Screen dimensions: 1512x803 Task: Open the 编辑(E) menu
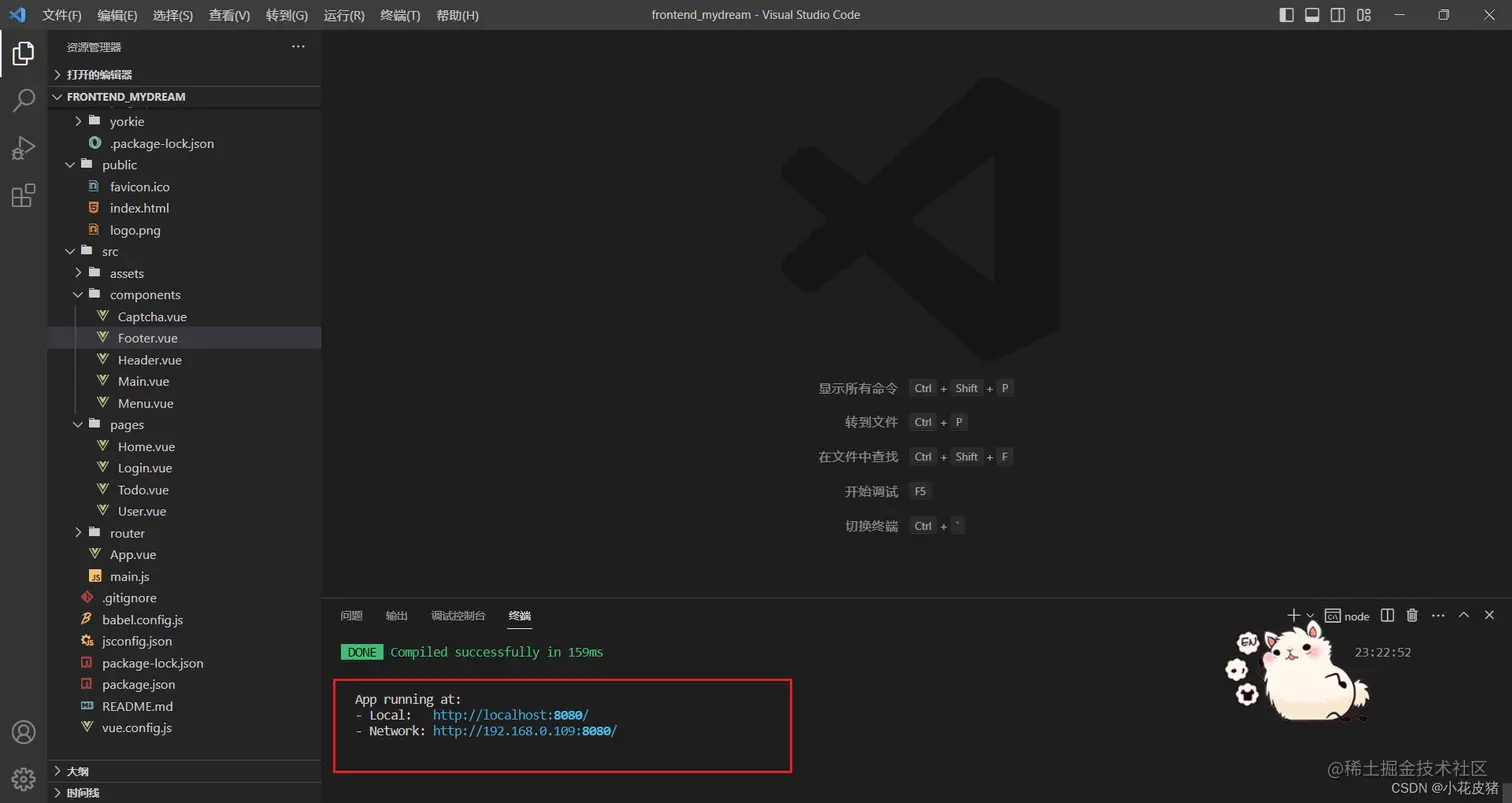pos(118,15)
